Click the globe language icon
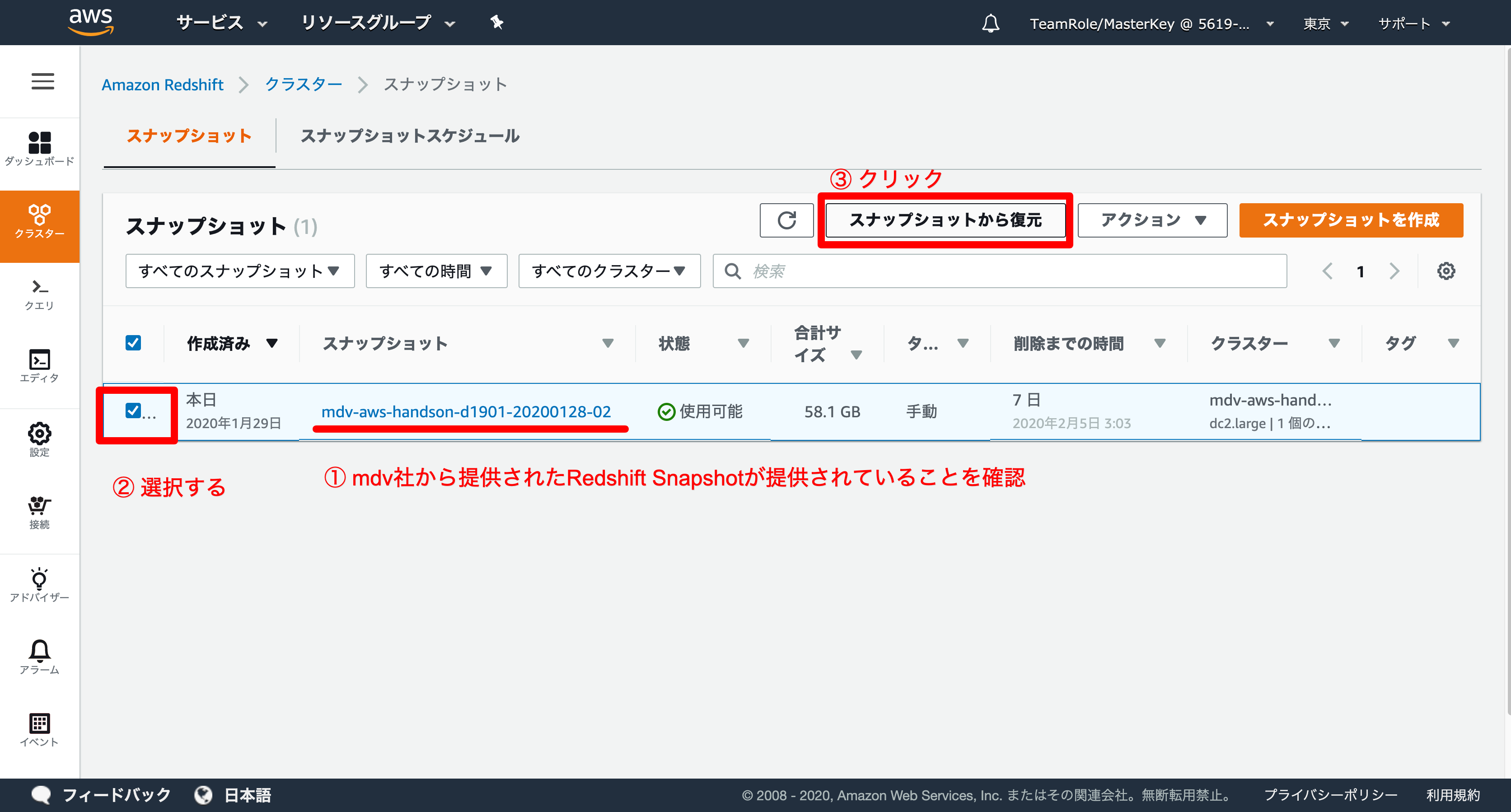The height and width of the screenshot is (812, 1511). click(x=204, y=795)
